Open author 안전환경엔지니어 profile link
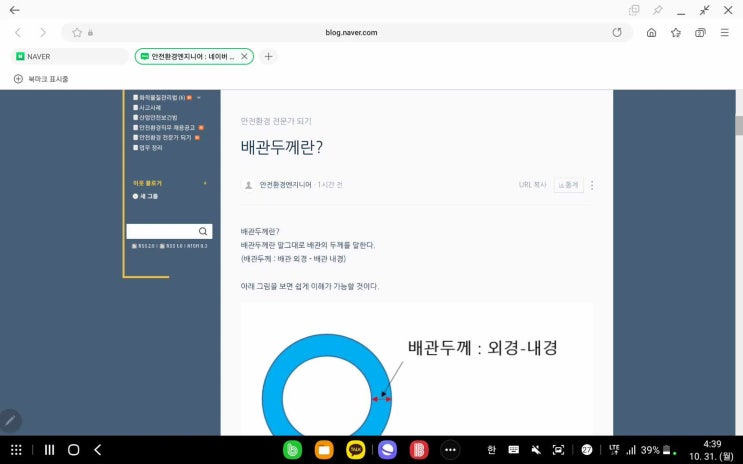The height and width of the screenshot is (464, 743). (x=285, y=185)
